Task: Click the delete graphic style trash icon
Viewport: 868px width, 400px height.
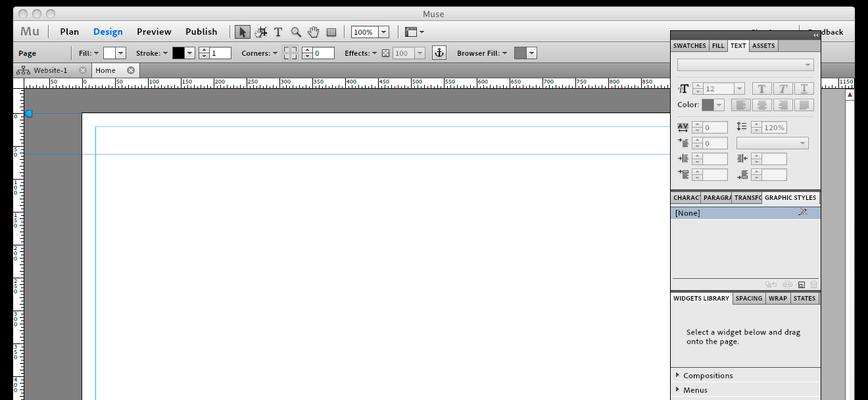Action: [814, 285]
